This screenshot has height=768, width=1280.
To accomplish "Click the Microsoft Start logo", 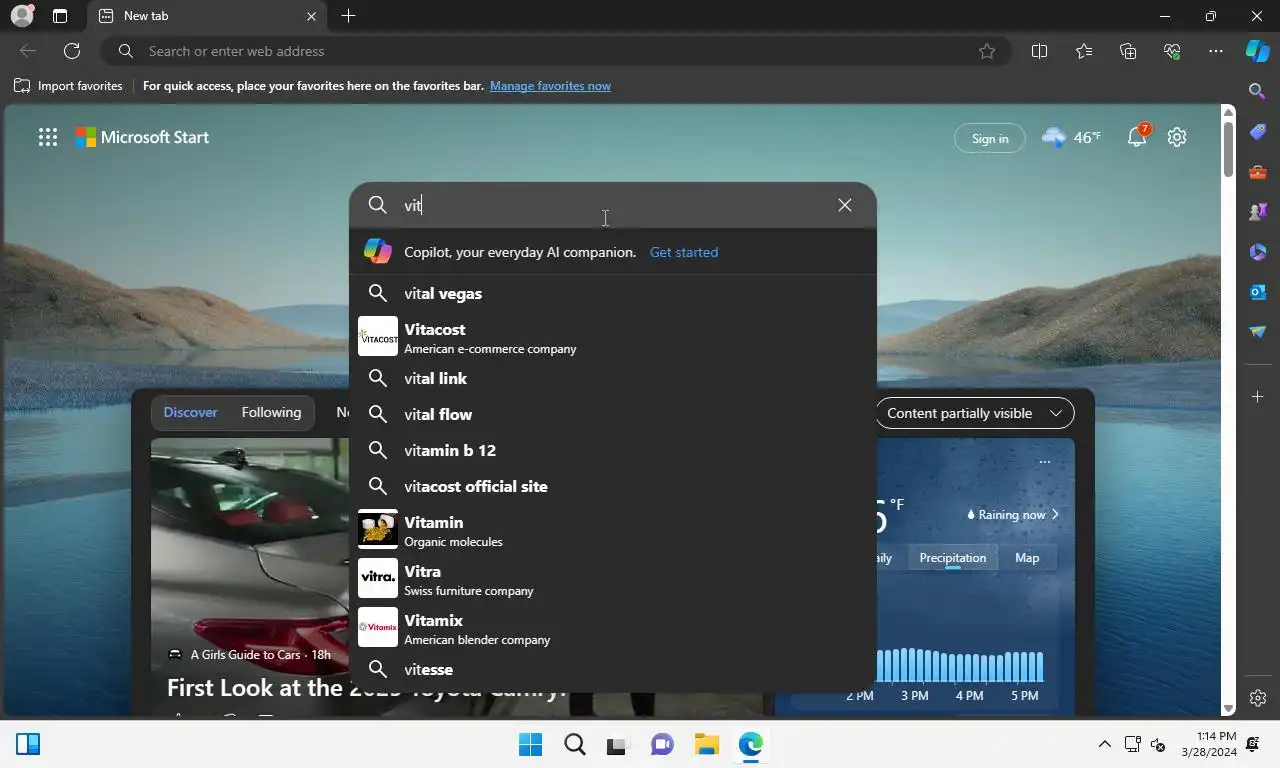I will 143,137.
